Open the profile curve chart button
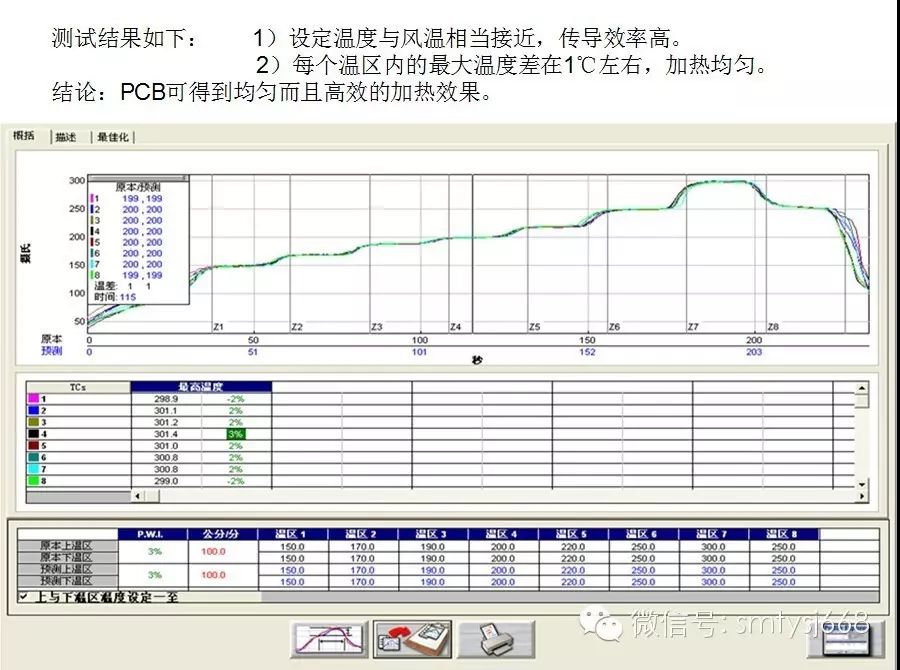 pyautogui.click(x=329, y=639)
